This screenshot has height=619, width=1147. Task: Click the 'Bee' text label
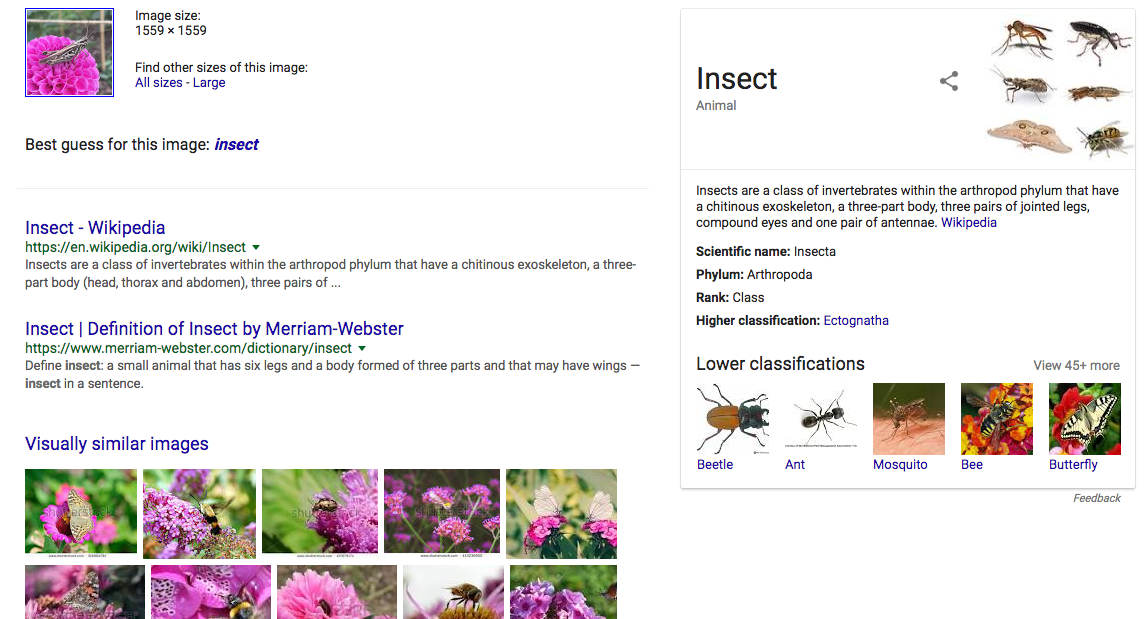(x=971, y=465)
